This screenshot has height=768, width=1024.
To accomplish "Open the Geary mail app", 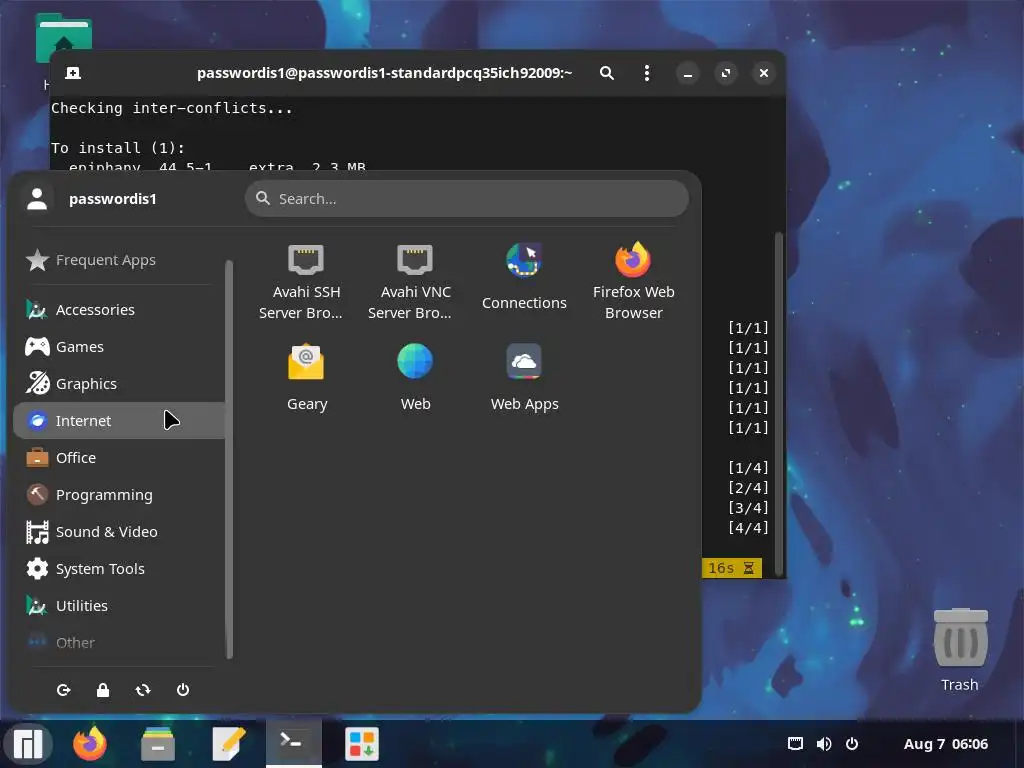I will pos(306,378).
